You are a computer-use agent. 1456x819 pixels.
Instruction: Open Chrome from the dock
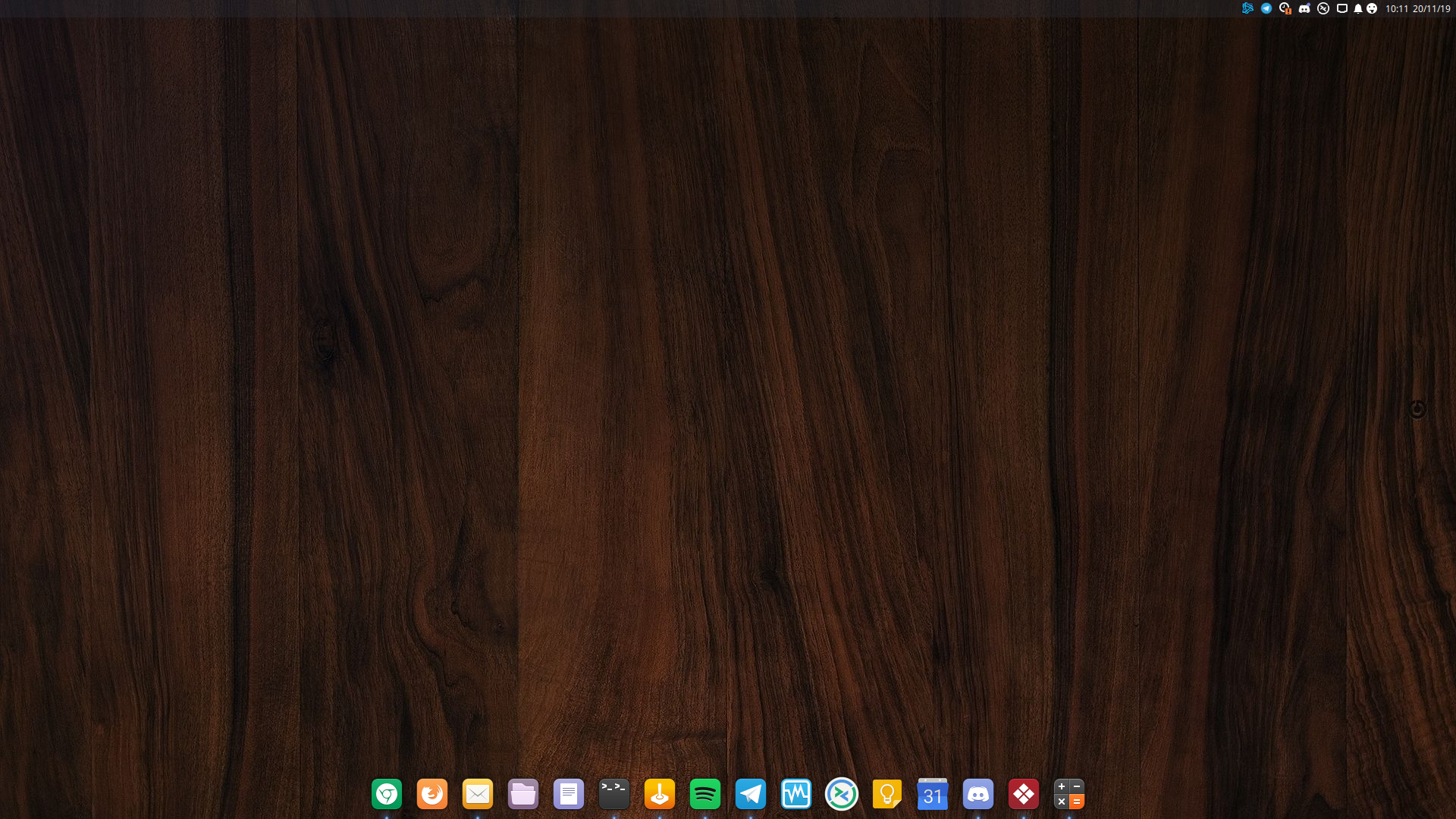tap(387, 794)
